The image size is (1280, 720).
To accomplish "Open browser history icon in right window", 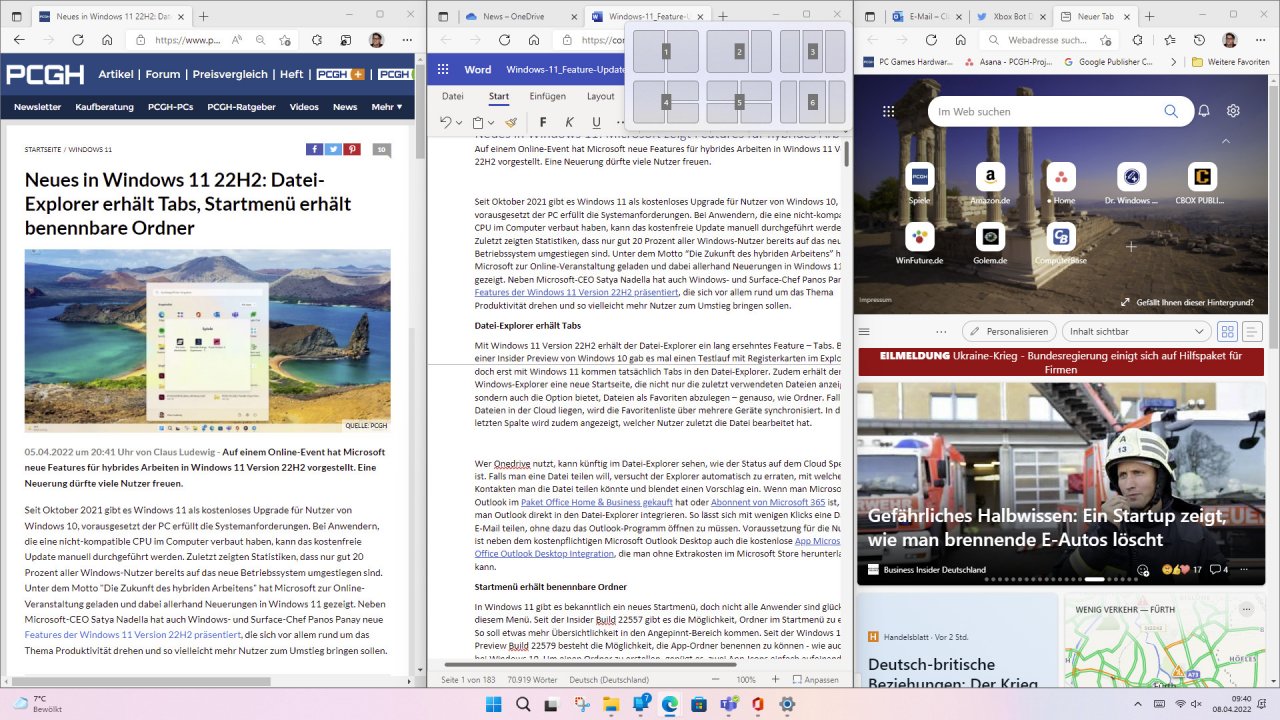I will tap(1199, 40).
